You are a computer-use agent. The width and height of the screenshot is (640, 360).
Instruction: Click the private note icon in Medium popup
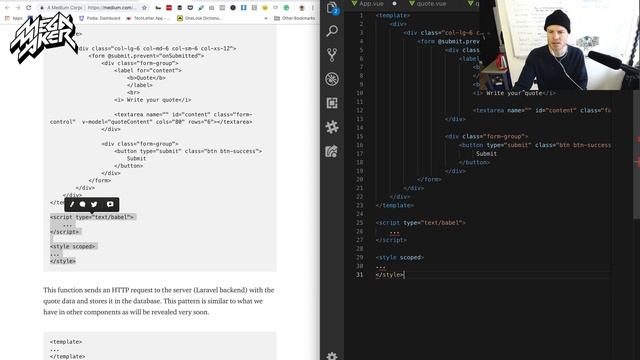(110, 204)
